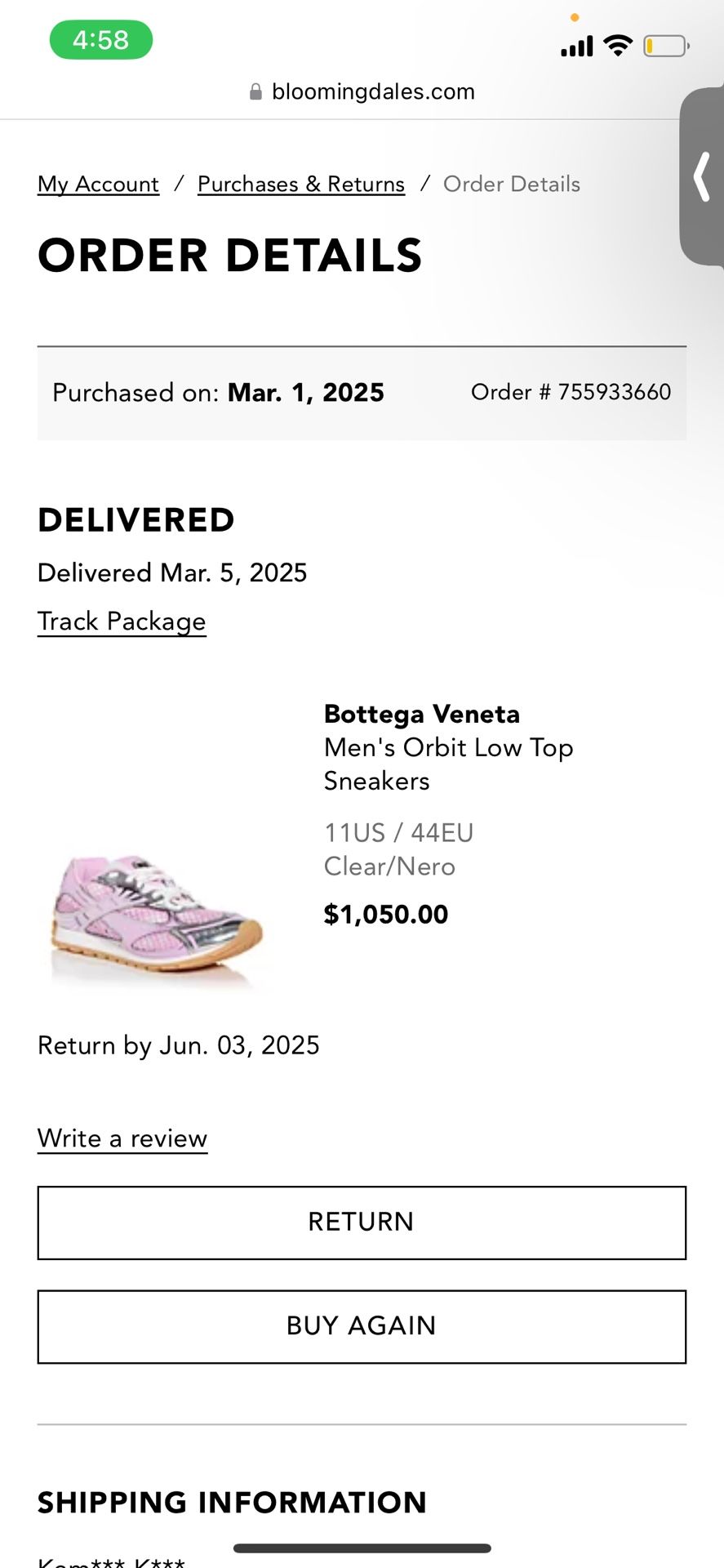
Task: Select the Order Details breadcrumb text
Action: coord(512,185)
